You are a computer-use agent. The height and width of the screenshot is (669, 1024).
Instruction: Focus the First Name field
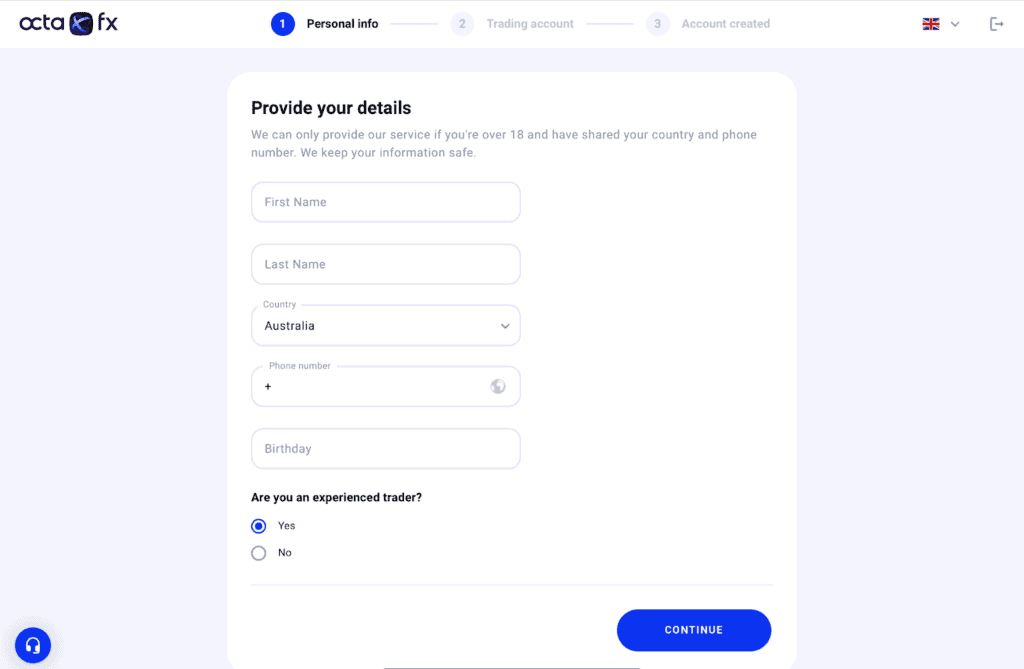[386, 202]
